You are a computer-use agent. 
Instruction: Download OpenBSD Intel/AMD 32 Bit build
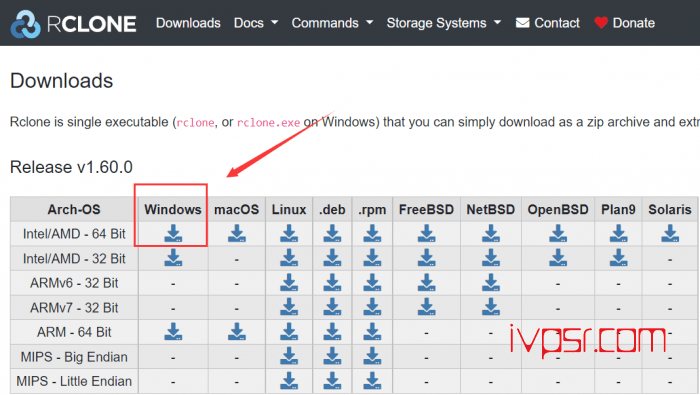[558, 258]
